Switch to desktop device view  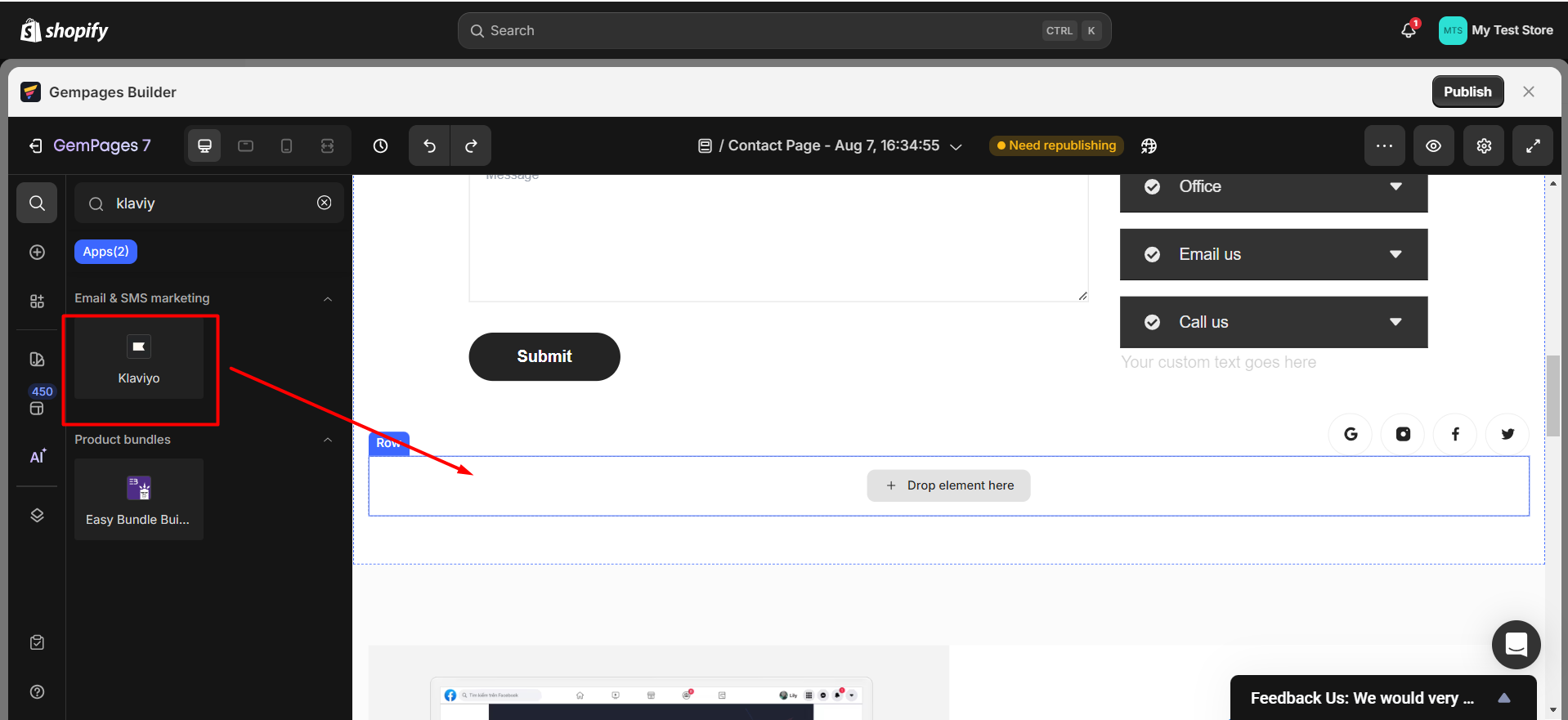[204, 146]
